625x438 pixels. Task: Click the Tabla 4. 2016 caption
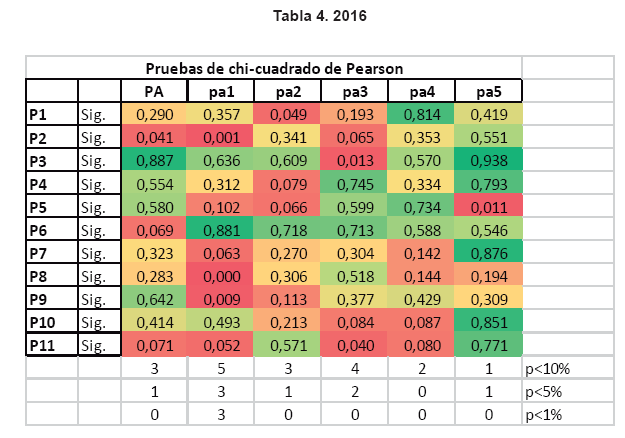pyautogui.click(x=310, y=16)
